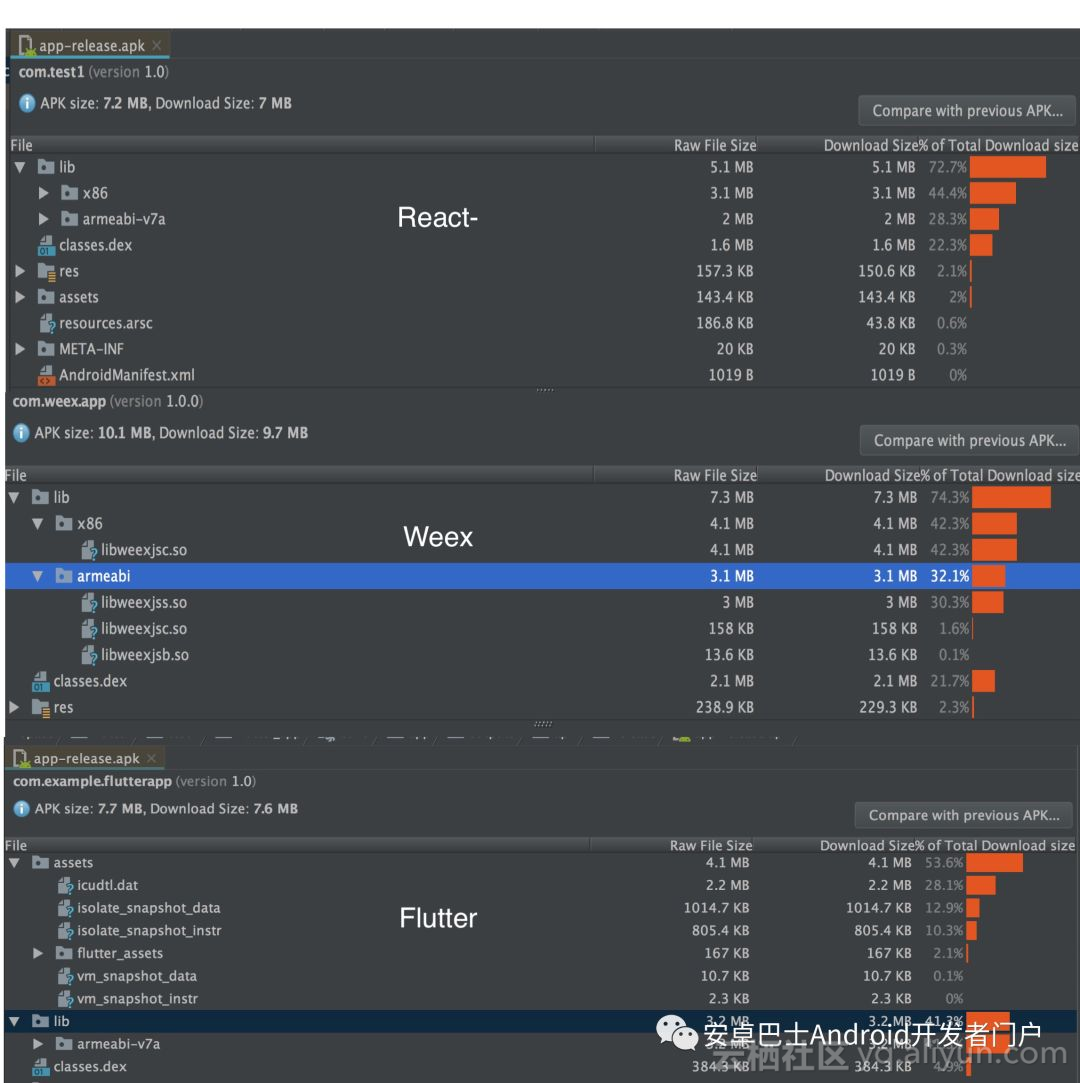
Task: Click the Weex classes.dex file icon
Action: pyautogui.click(x=41, y=681)
